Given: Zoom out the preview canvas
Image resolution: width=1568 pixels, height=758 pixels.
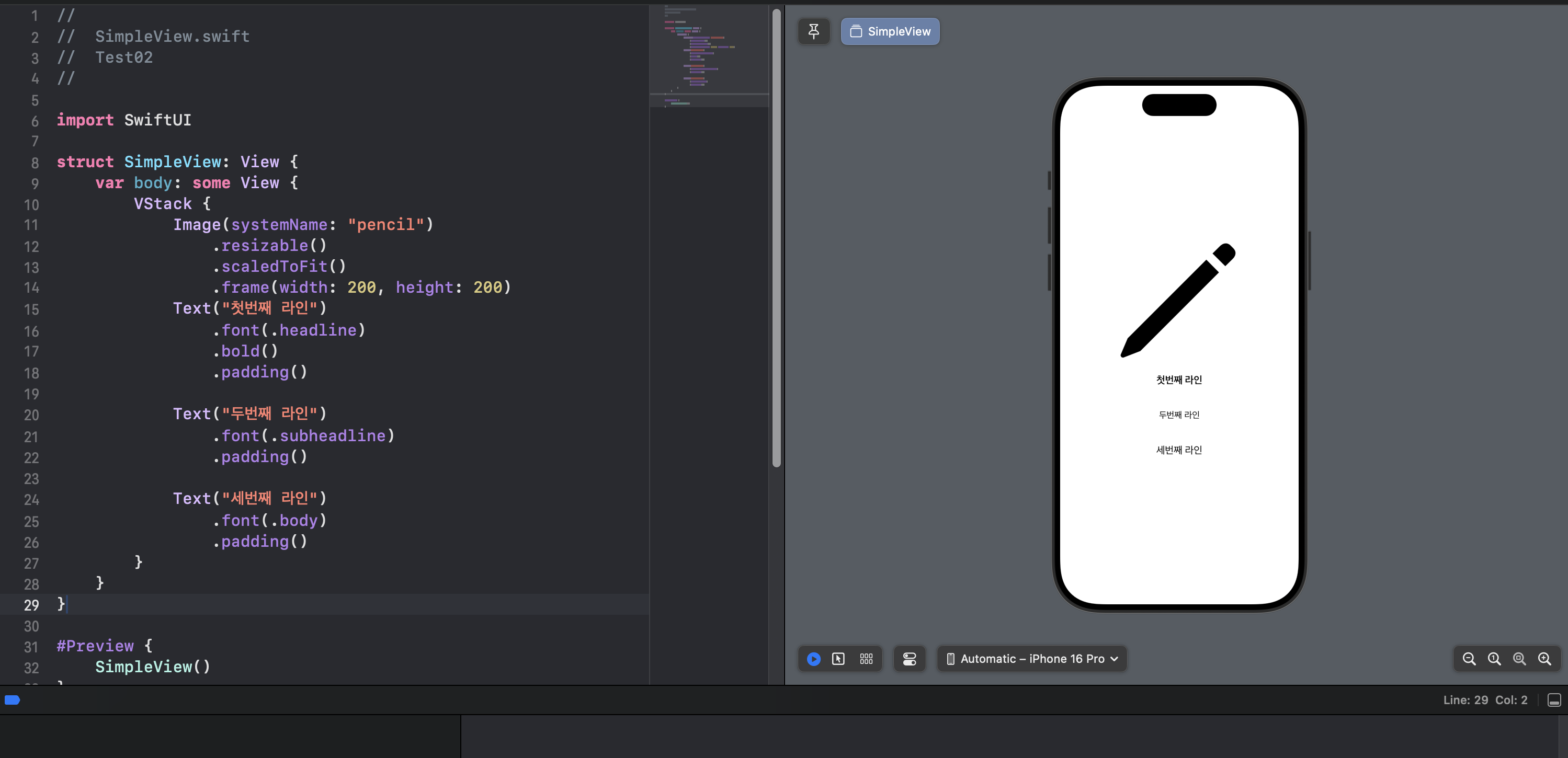Looking at the screenshot, I should (x=1469, y=659).
